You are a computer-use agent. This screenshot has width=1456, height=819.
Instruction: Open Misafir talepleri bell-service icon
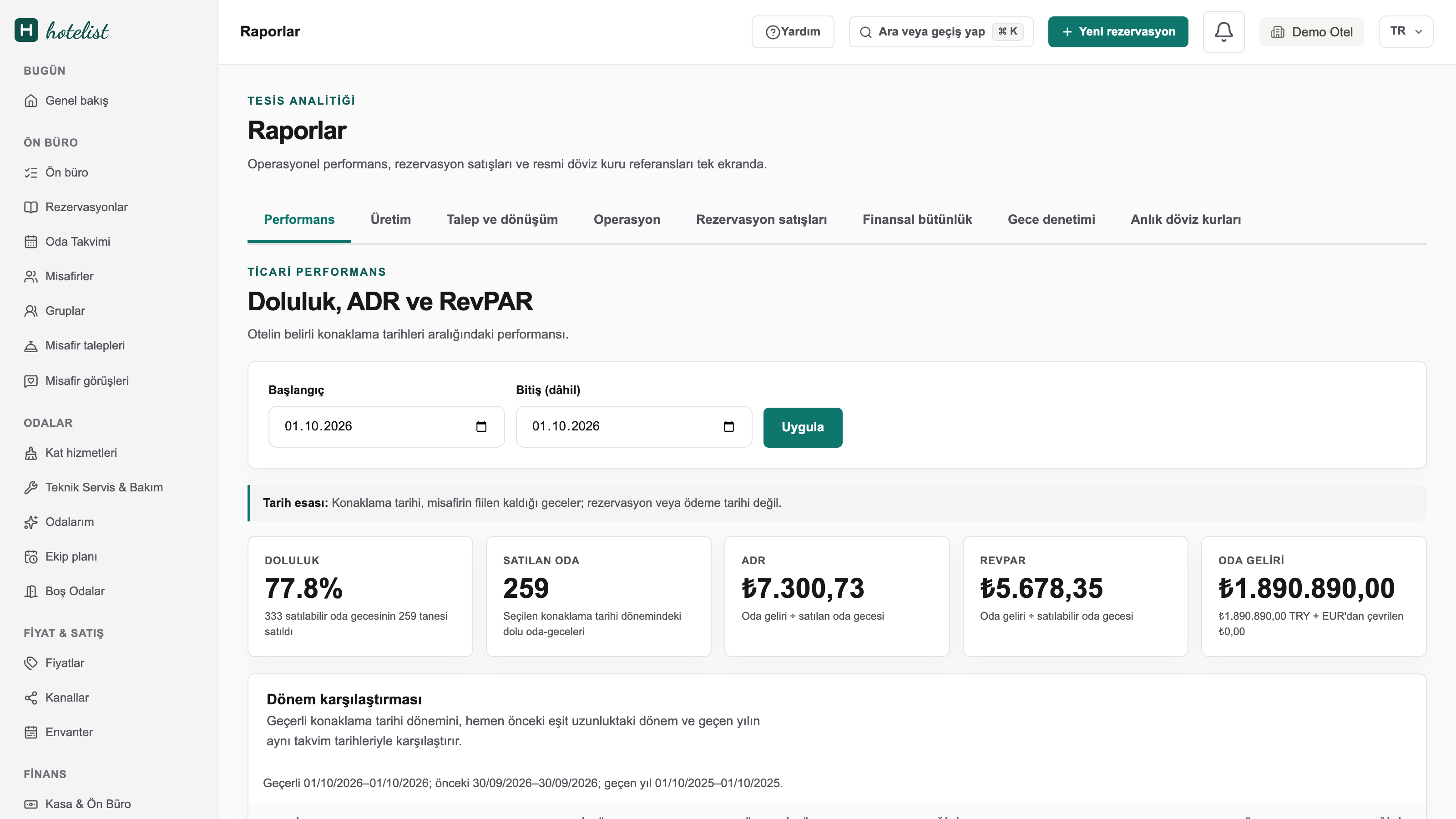click(30, 346)
